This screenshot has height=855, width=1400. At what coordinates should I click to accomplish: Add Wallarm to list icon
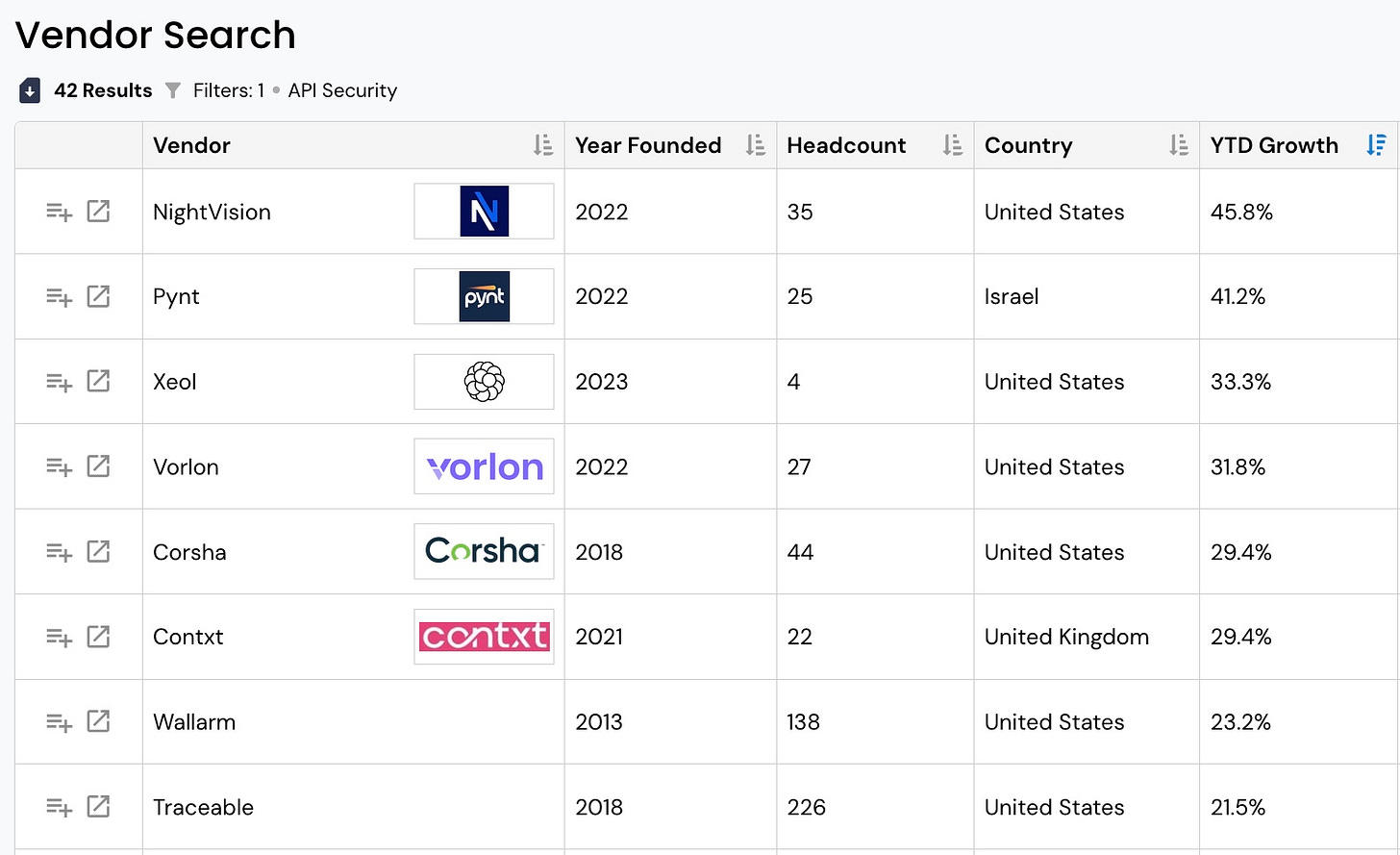point(60,722)
